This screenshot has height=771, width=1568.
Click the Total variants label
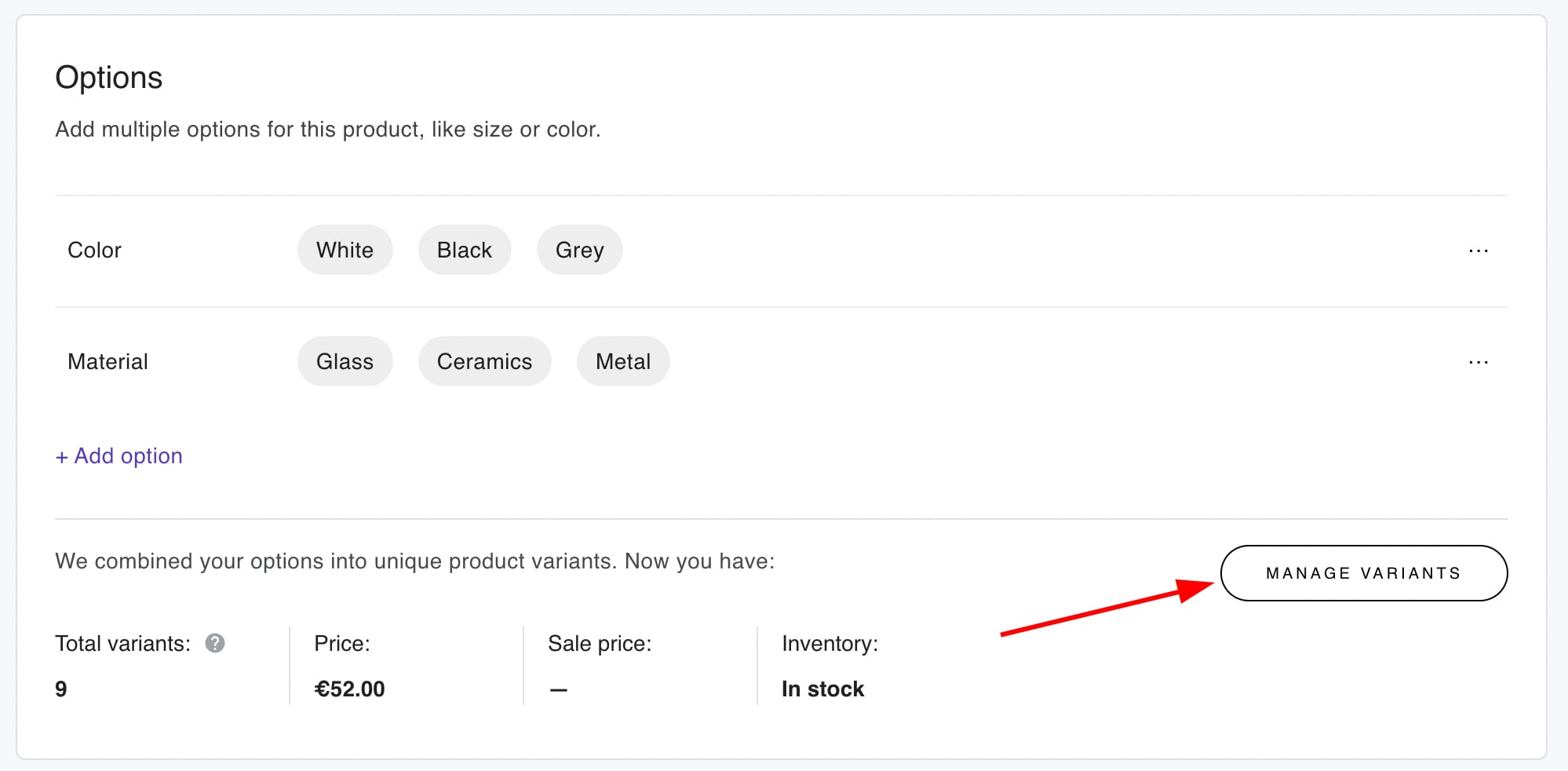point(123,644)
